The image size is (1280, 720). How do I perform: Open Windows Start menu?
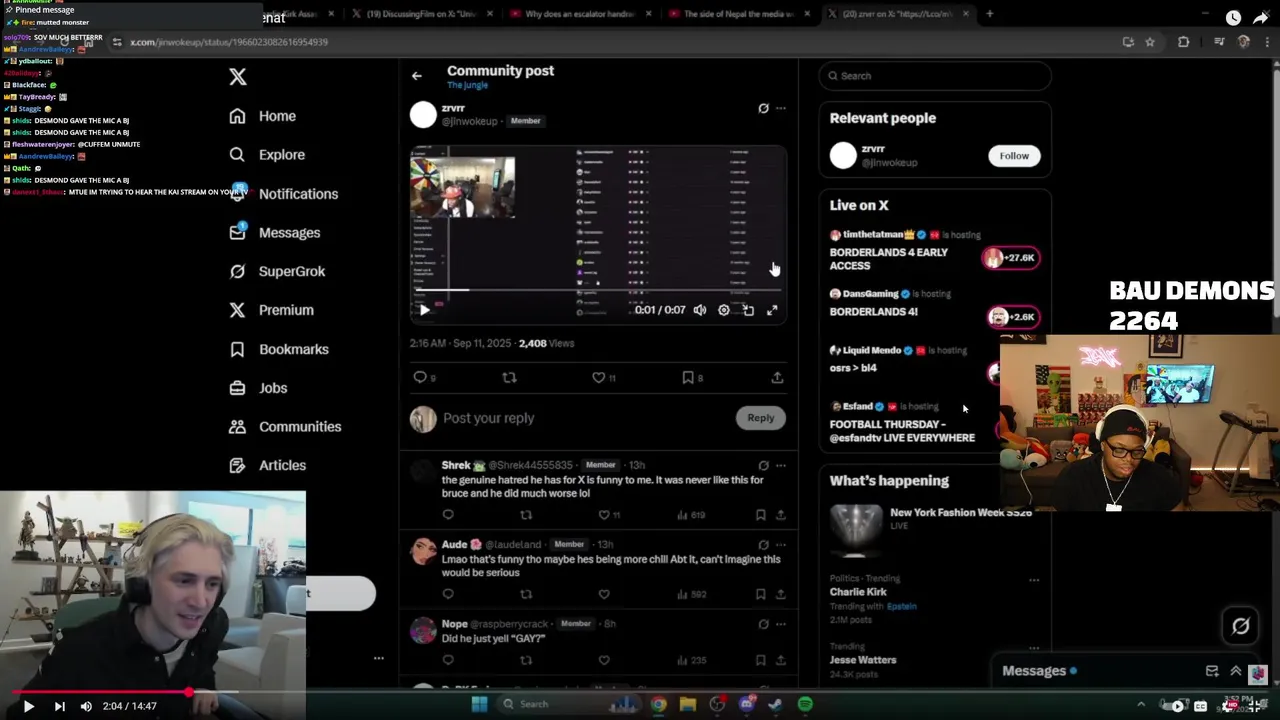click(x=479, y=704)
